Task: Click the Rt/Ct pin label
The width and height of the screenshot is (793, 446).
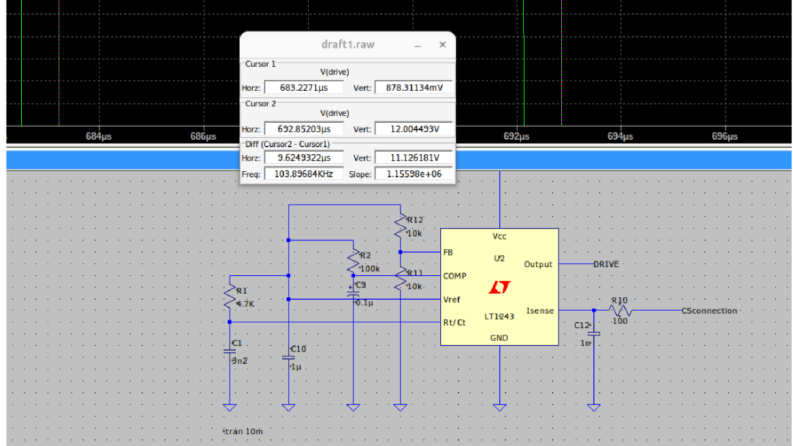Action: [454, 323]
